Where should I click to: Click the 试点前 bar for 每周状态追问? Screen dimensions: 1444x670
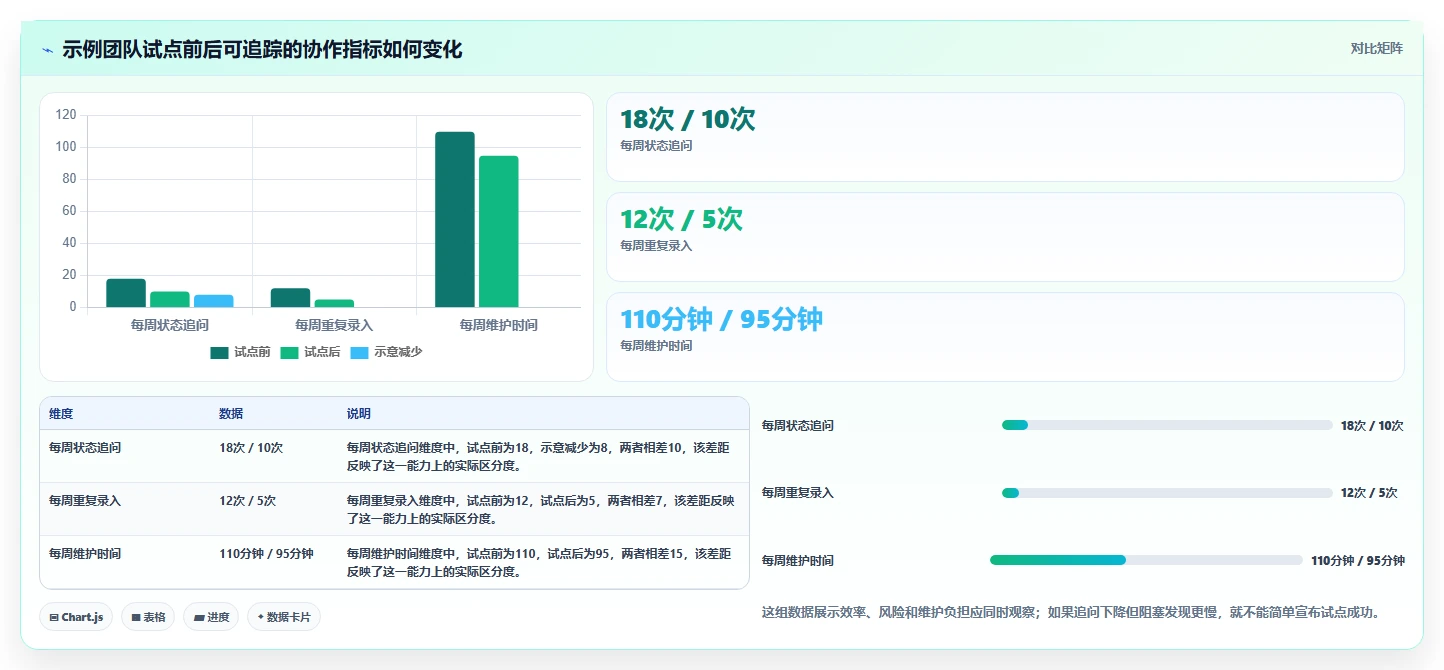pyautogui.click(x=126, y=293)
